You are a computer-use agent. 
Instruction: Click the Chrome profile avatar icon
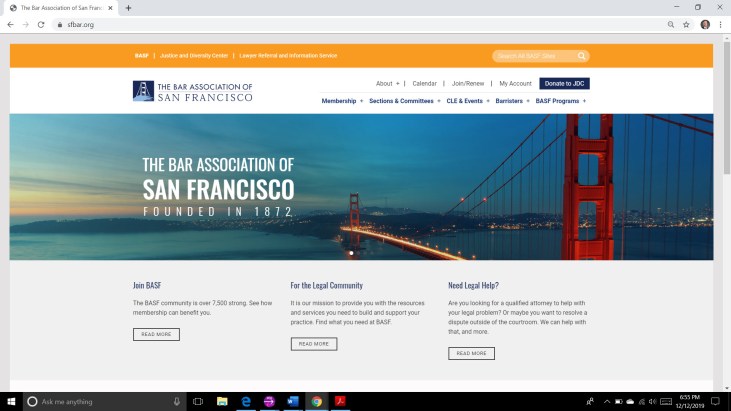point(704,24)
